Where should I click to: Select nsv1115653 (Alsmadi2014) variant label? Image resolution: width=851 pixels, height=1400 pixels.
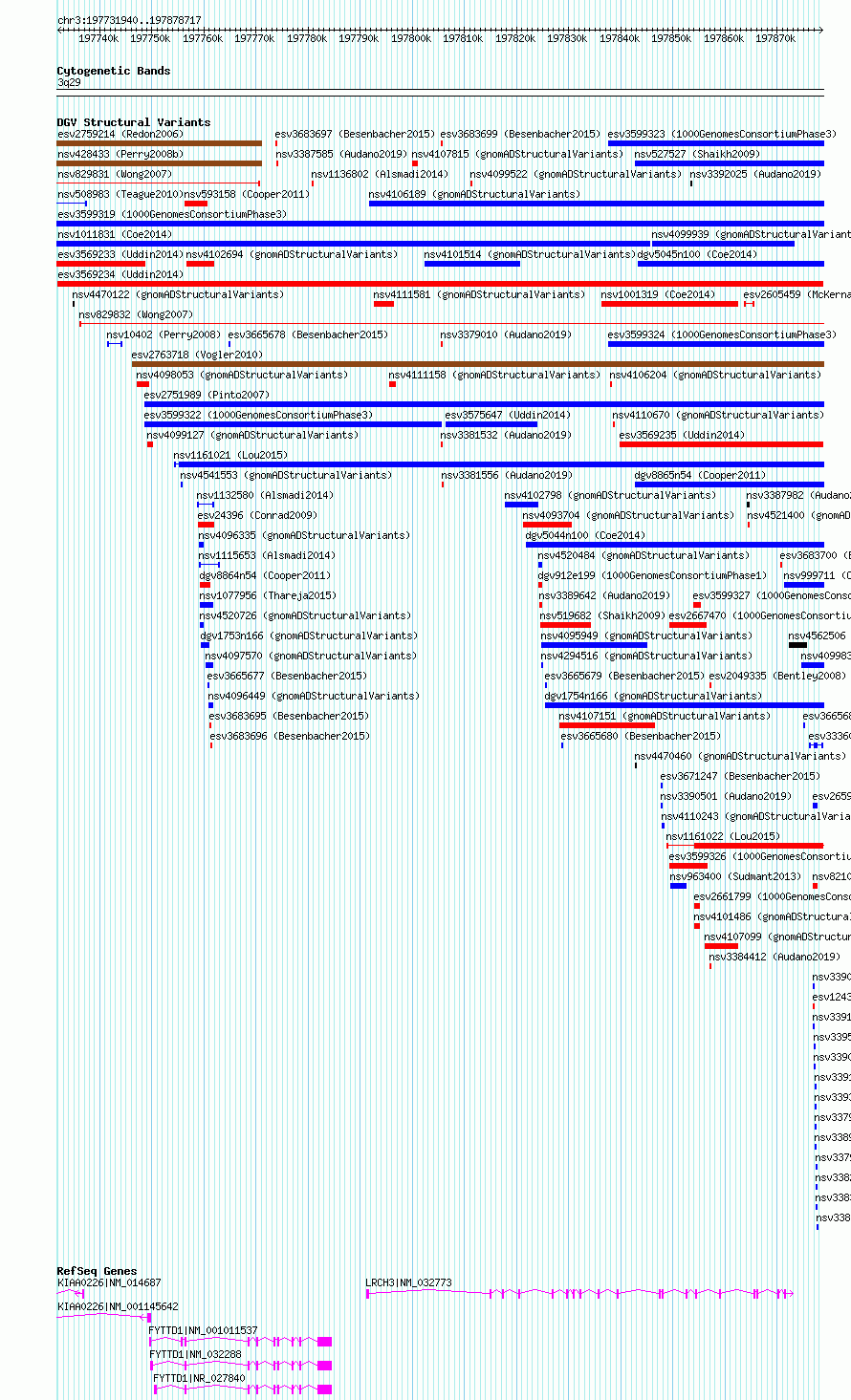267,555
